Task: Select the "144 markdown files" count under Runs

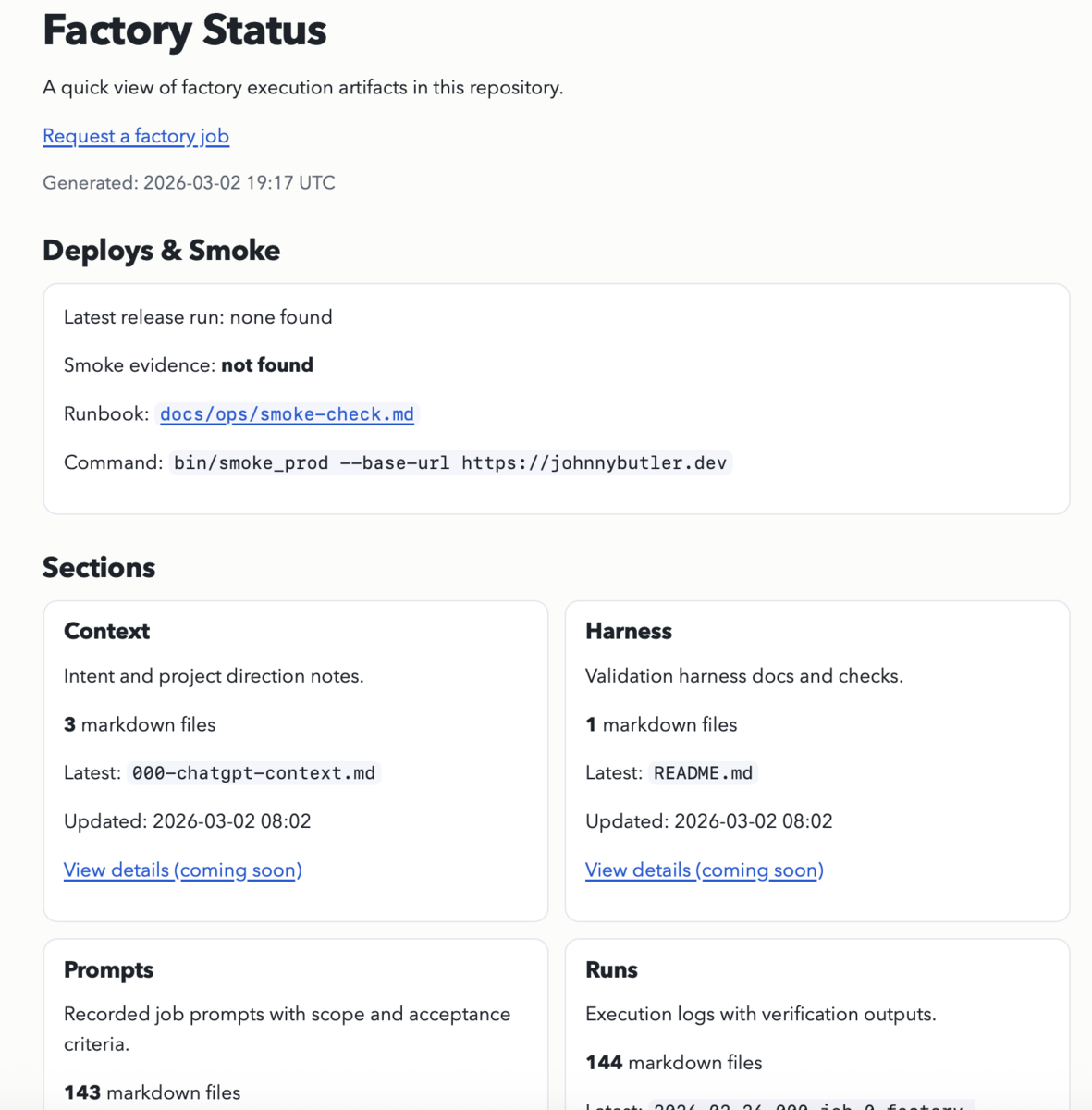Action: pos(673,1062)
